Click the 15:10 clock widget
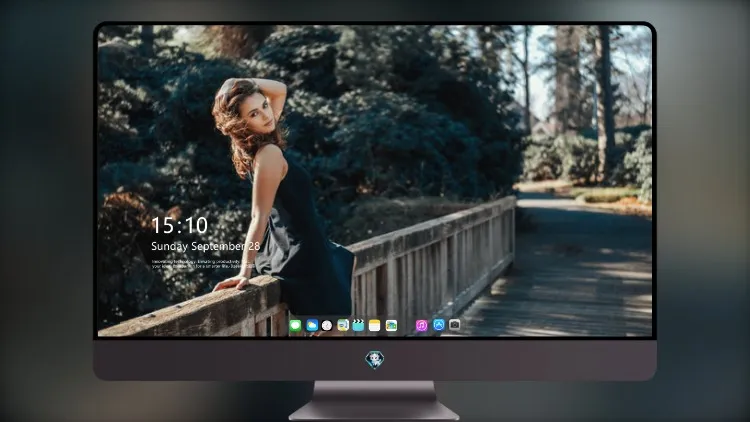The height and width of the screenshot is (422, 750). point(179,225)
